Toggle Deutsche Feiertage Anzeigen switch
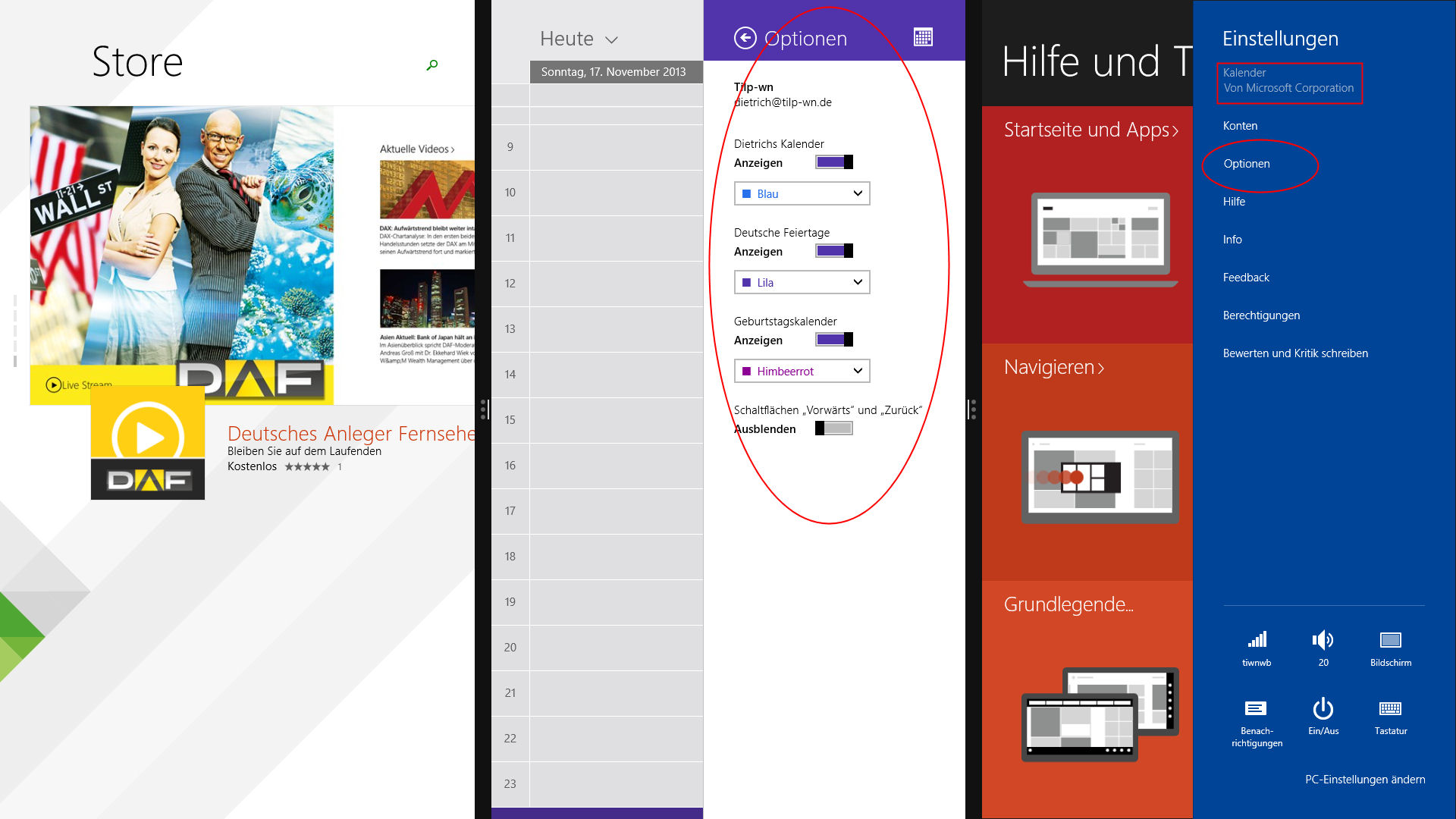 (833, 251)
